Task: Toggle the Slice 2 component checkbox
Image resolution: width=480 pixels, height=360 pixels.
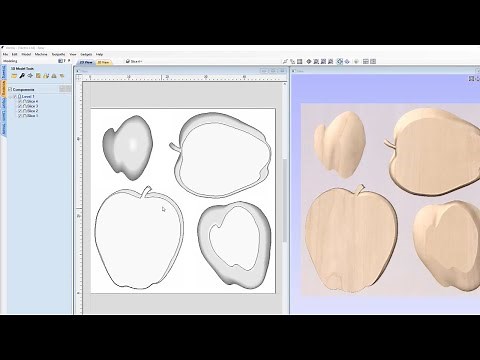Action: coord(20,111)
